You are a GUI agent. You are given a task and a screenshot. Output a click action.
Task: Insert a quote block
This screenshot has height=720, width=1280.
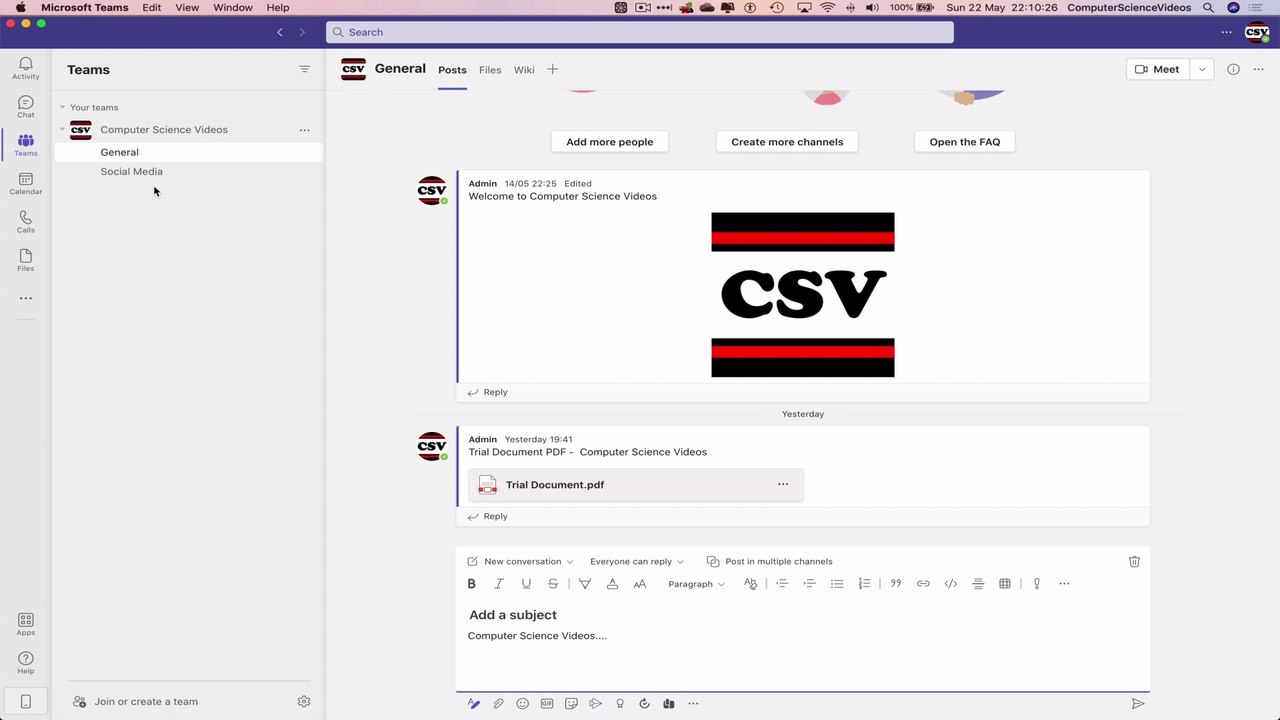[x=896, y=584]
